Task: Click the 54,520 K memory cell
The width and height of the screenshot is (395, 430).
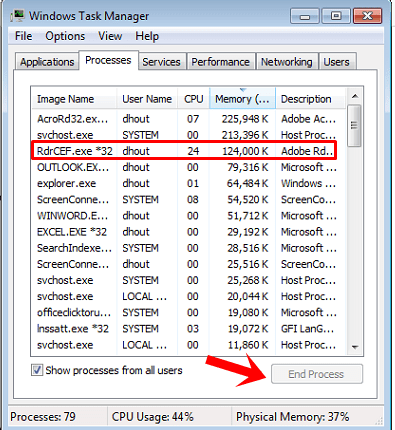Action: coord(248,199)
